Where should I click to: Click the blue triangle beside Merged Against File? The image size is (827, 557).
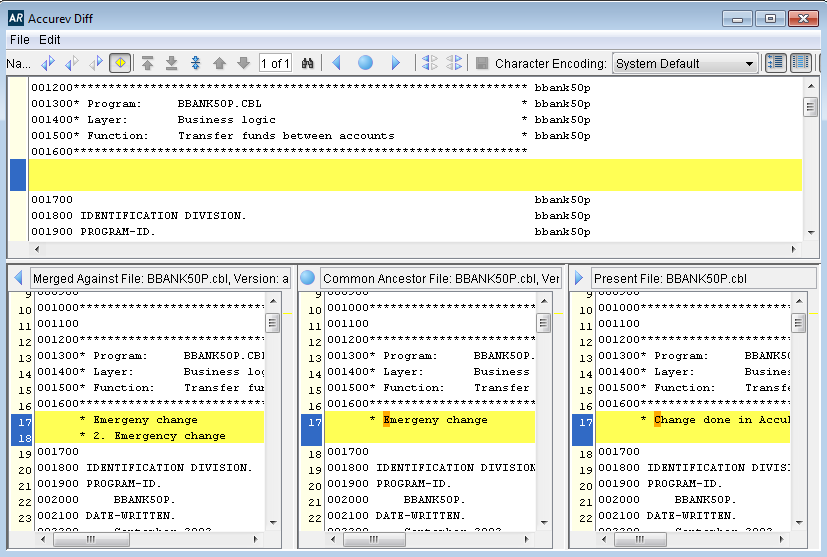[x=18, y=278]
